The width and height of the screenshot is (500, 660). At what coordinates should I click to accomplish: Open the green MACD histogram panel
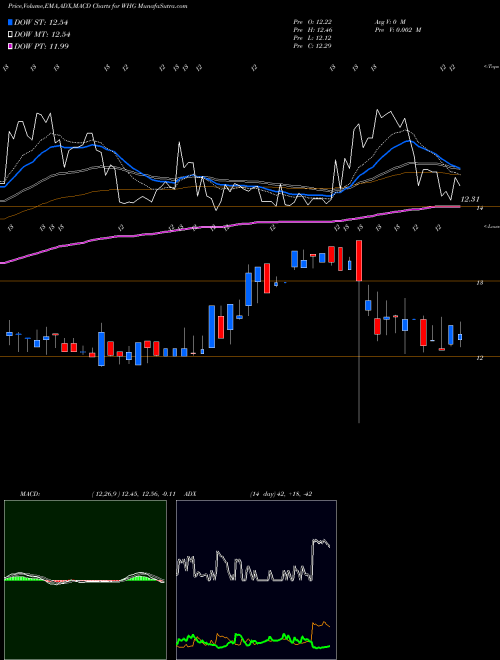[x=85, y=580]
